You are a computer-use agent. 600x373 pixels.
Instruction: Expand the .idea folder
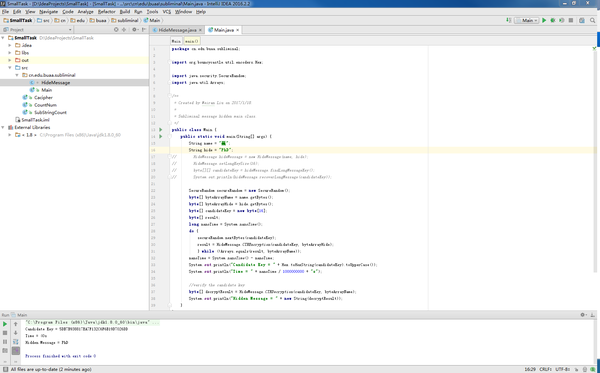click(10, 45)
